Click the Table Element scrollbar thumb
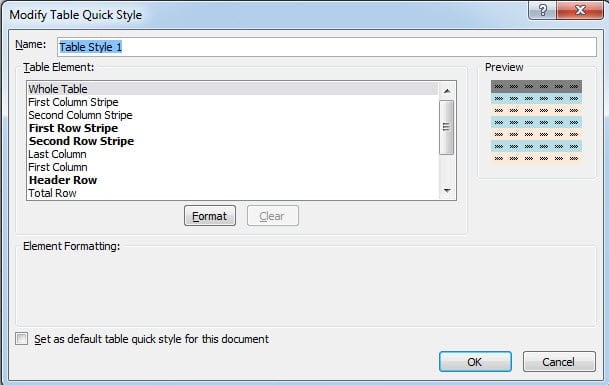 click(x=447, y=127)
